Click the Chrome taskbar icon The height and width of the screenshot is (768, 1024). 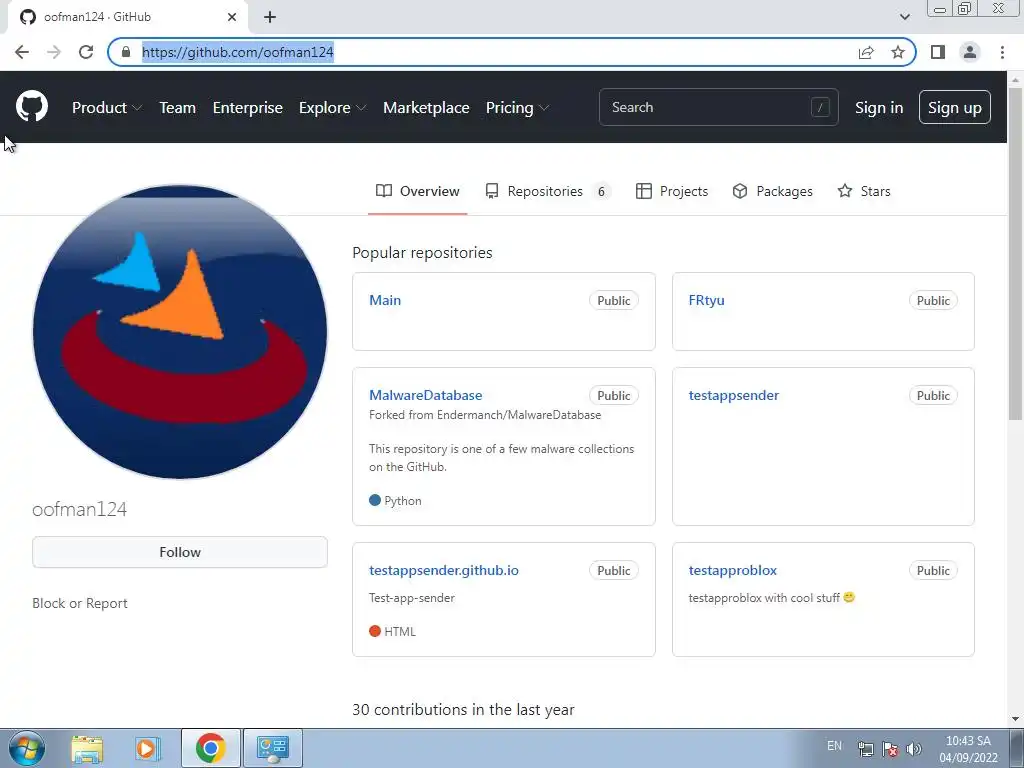[x=210, y=748]
